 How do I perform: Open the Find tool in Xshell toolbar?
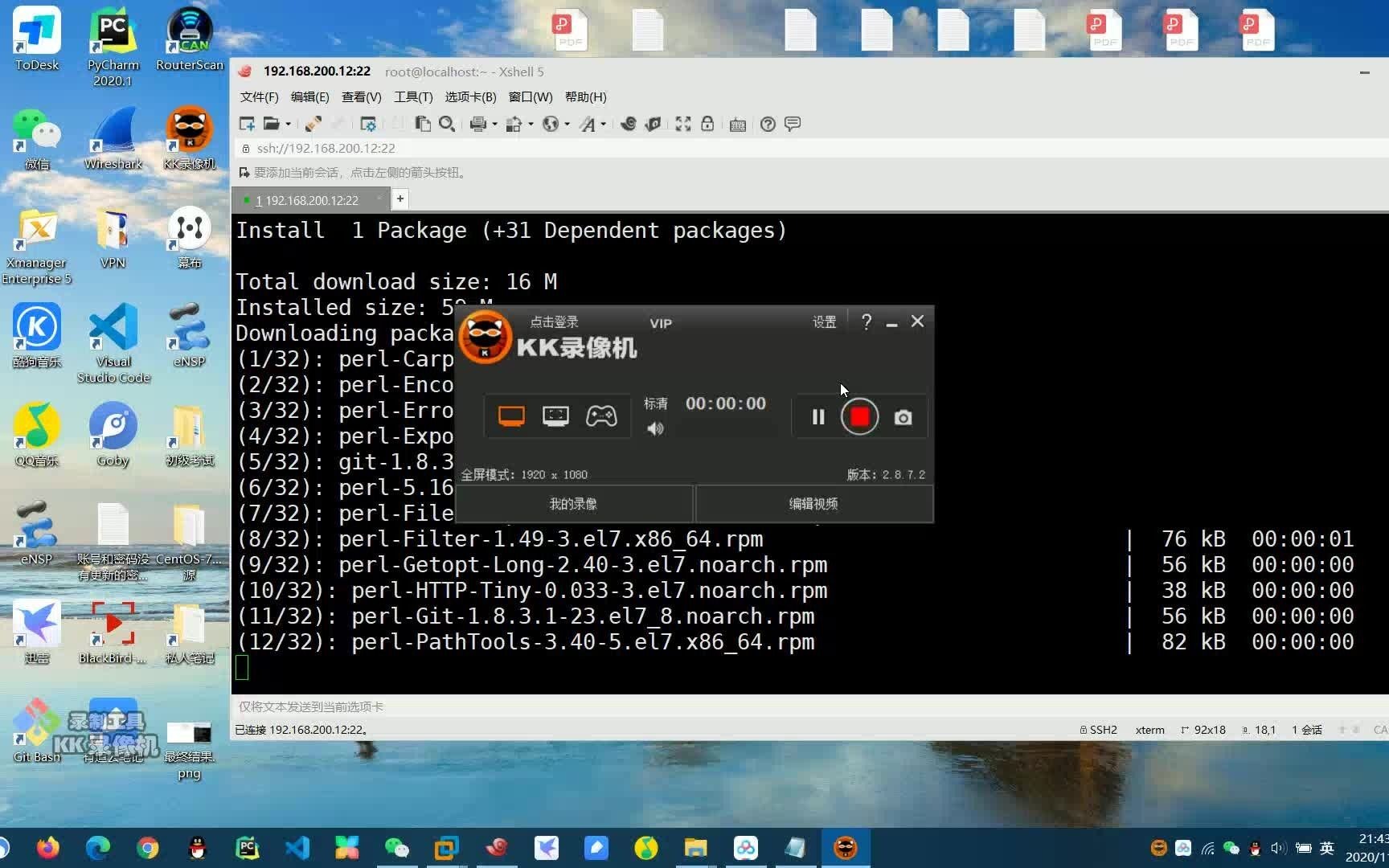447,124
